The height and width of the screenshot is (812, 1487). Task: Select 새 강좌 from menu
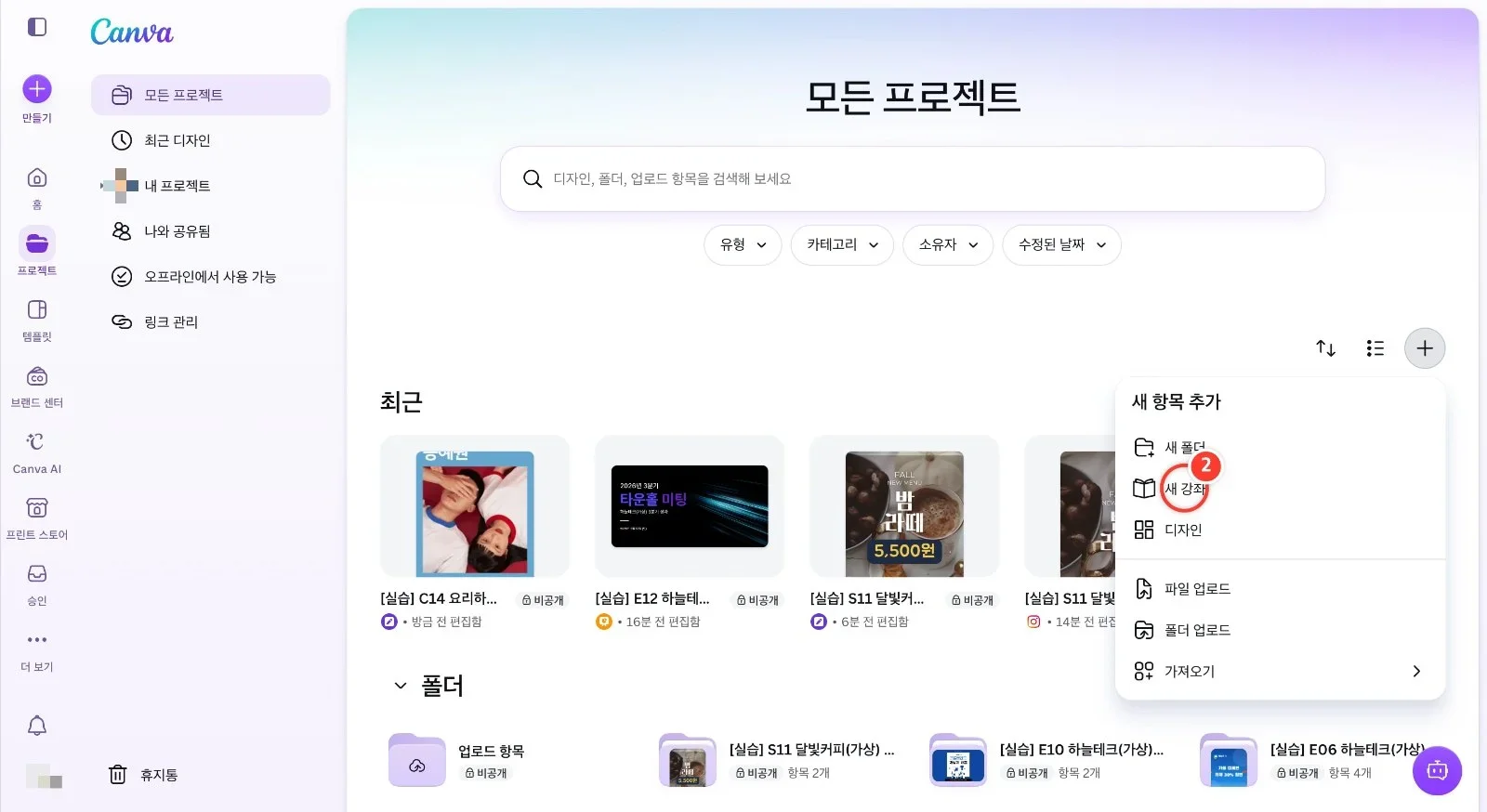pyautogui.click(x=1280, y=489)
